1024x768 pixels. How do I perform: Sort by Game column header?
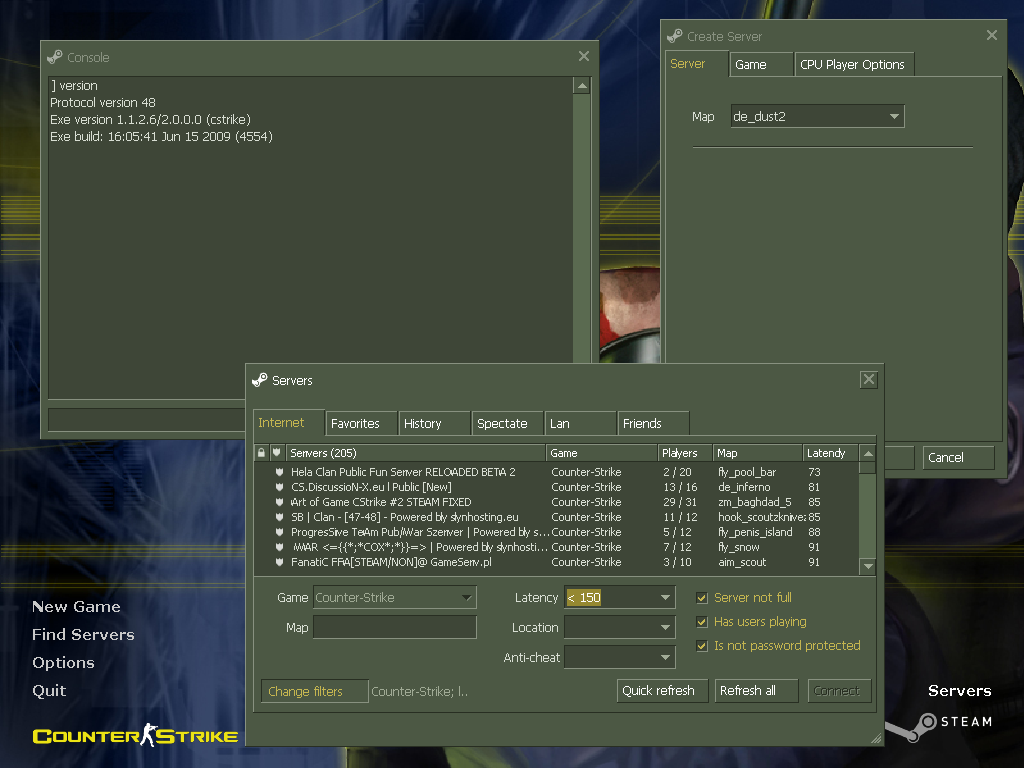(601, 453)
